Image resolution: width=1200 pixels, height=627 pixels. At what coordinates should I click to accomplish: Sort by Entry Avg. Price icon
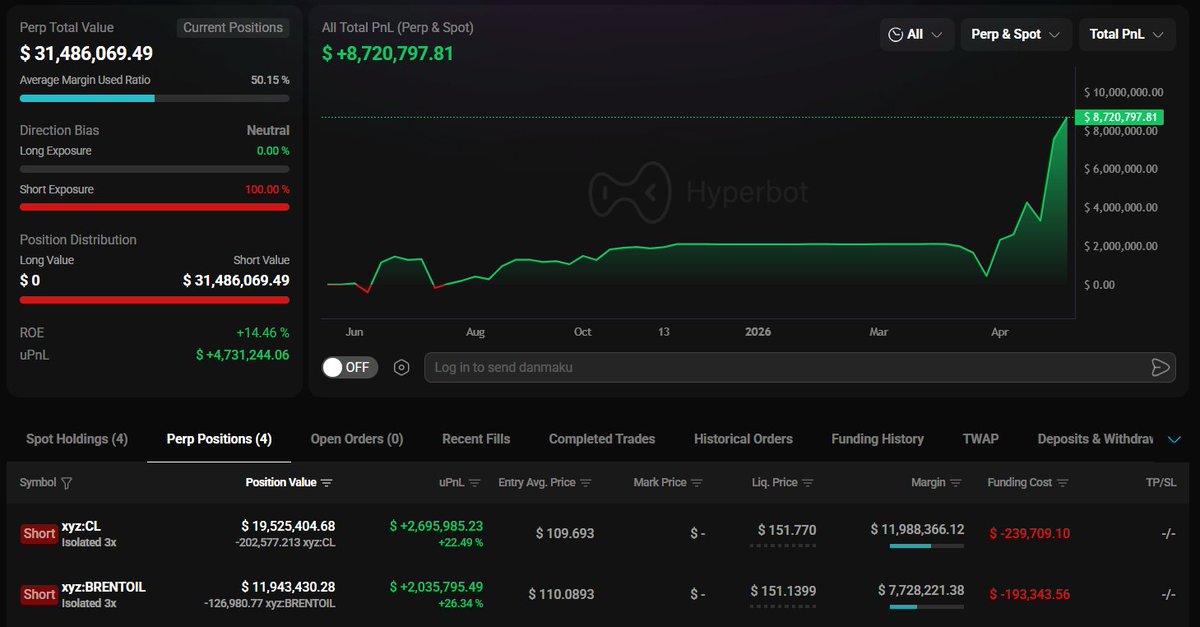click(586, 483)
